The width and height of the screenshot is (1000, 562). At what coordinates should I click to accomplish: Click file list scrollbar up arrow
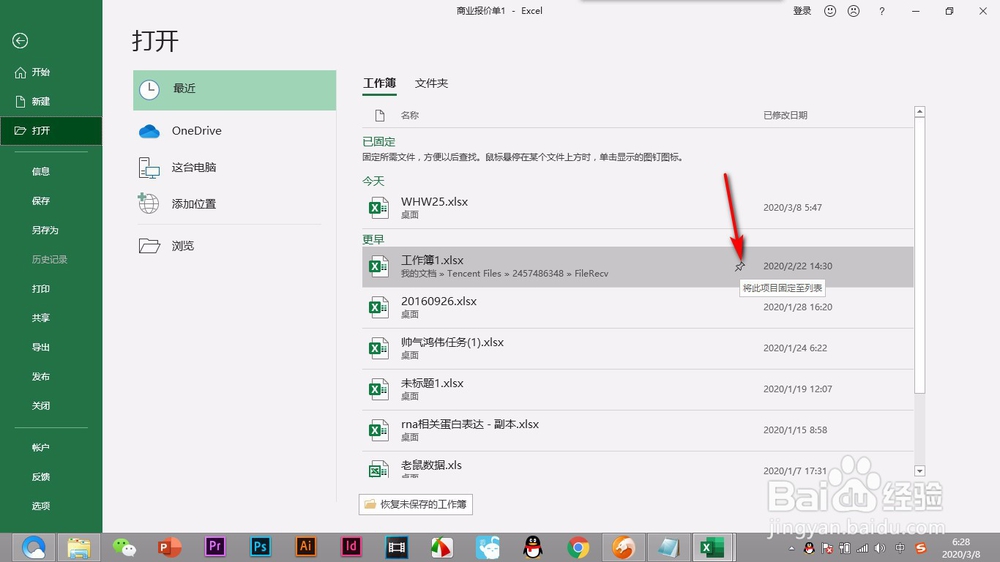click(920, 112)
